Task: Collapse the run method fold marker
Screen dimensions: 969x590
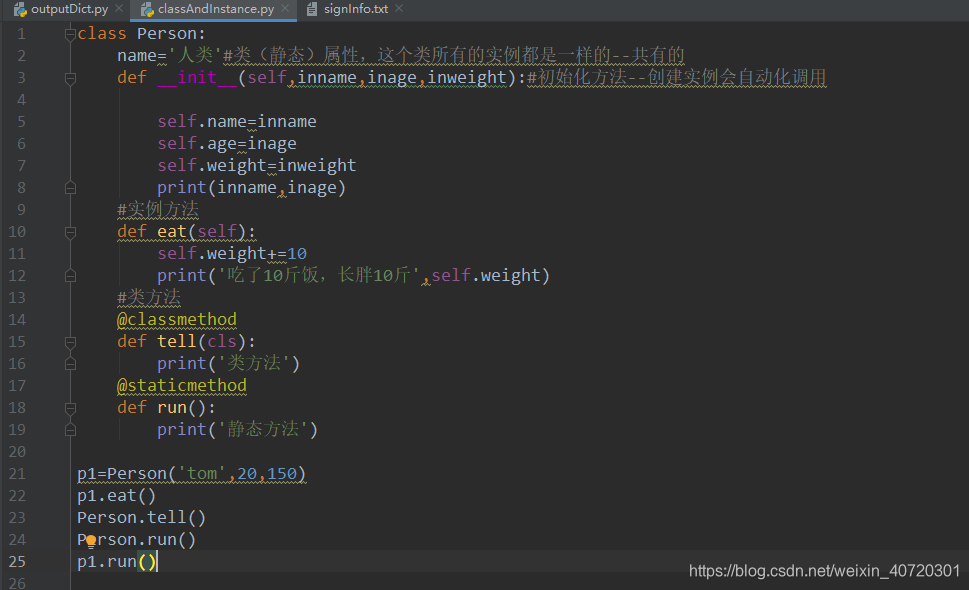Action: [70, 408]
